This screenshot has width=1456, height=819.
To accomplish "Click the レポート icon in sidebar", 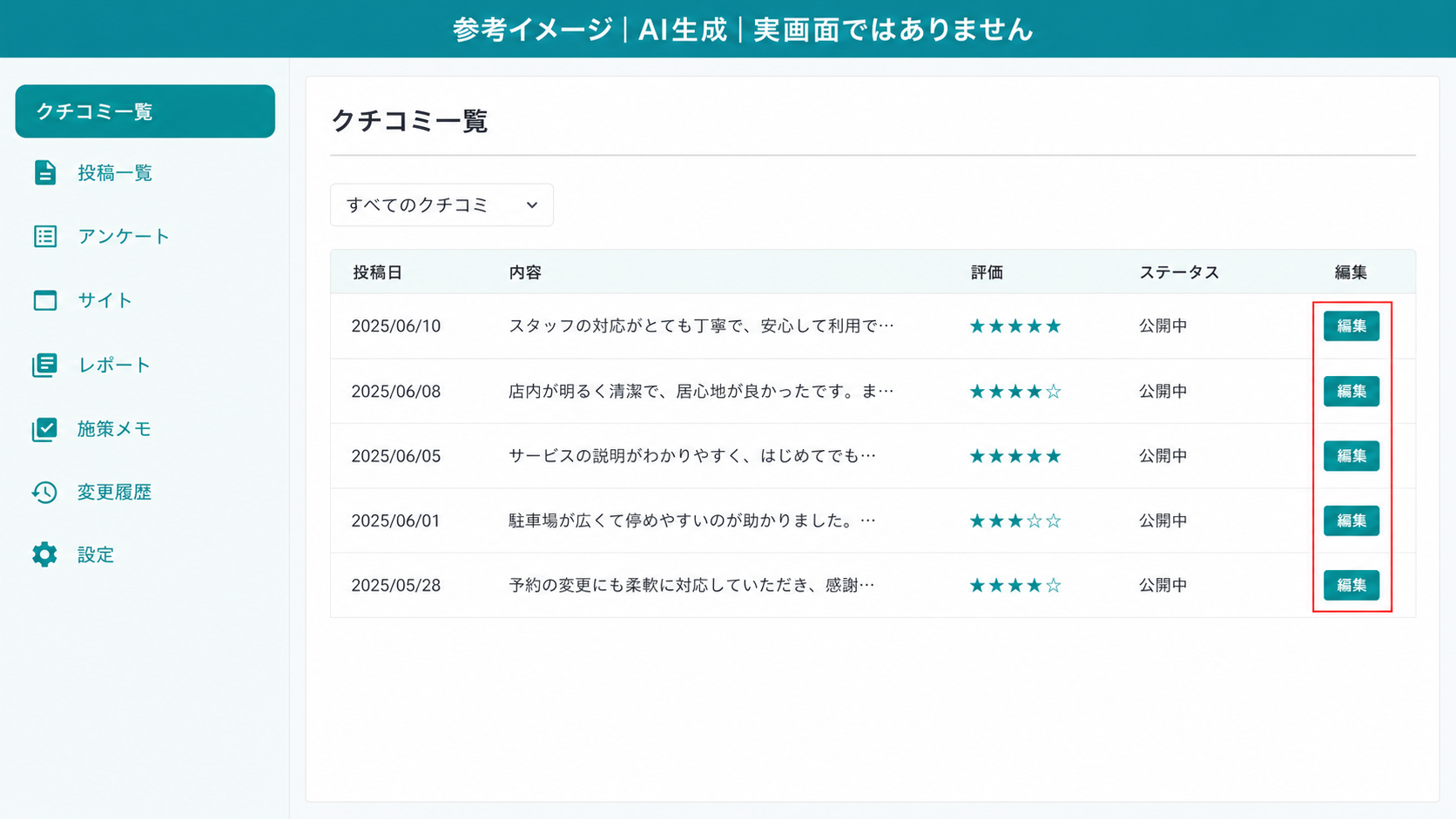I will point(44,365).
